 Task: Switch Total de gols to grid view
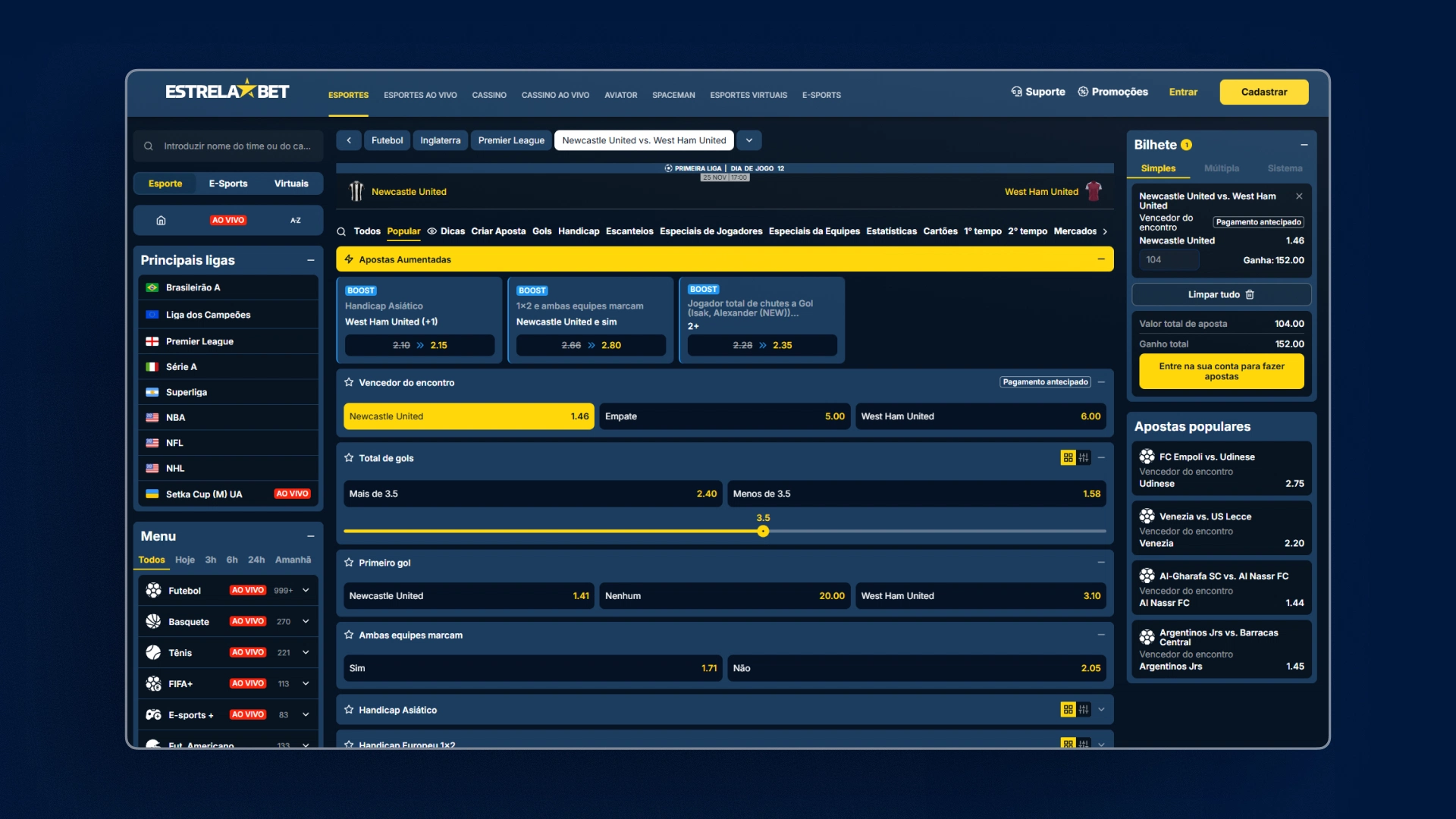pos(1068,457)
